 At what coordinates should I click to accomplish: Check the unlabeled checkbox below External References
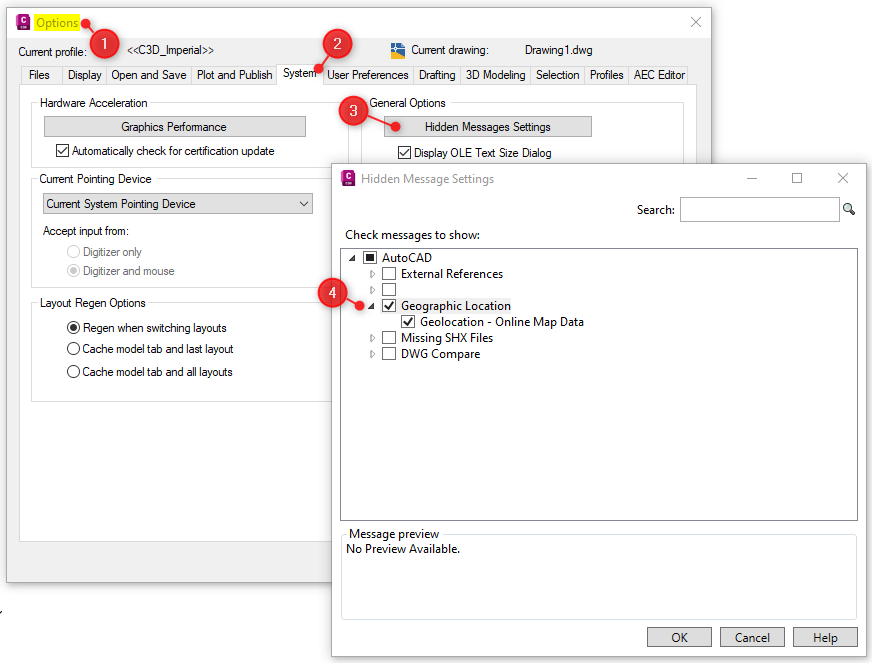pyautogui.click(x=389, y=289)
